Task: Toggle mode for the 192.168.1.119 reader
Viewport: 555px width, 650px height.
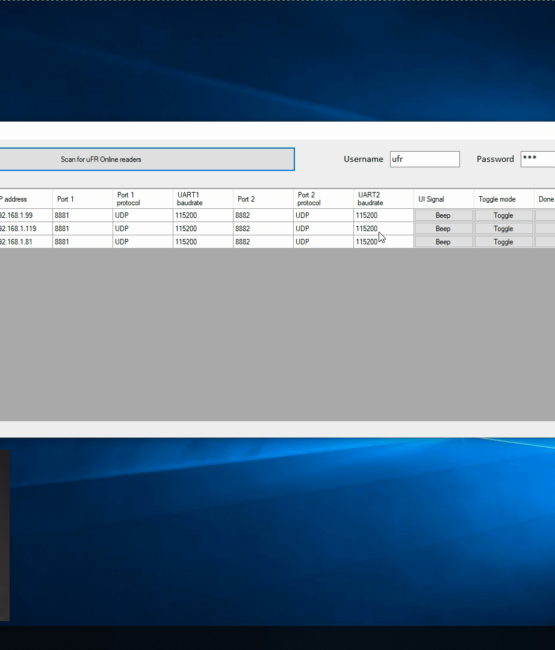Action: [x=503, y=228]
